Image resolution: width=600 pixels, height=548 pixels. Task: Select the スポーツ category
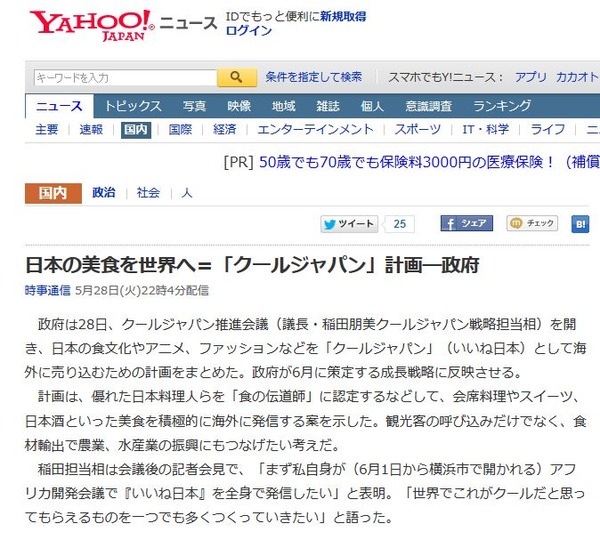(418, 129)
